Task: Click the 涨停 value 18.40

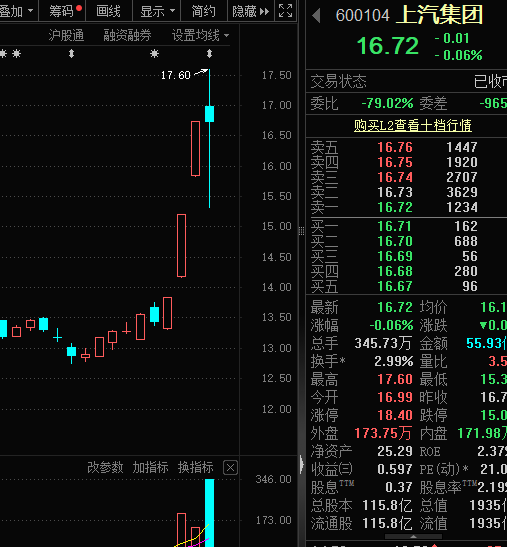Action: [395, 415]
